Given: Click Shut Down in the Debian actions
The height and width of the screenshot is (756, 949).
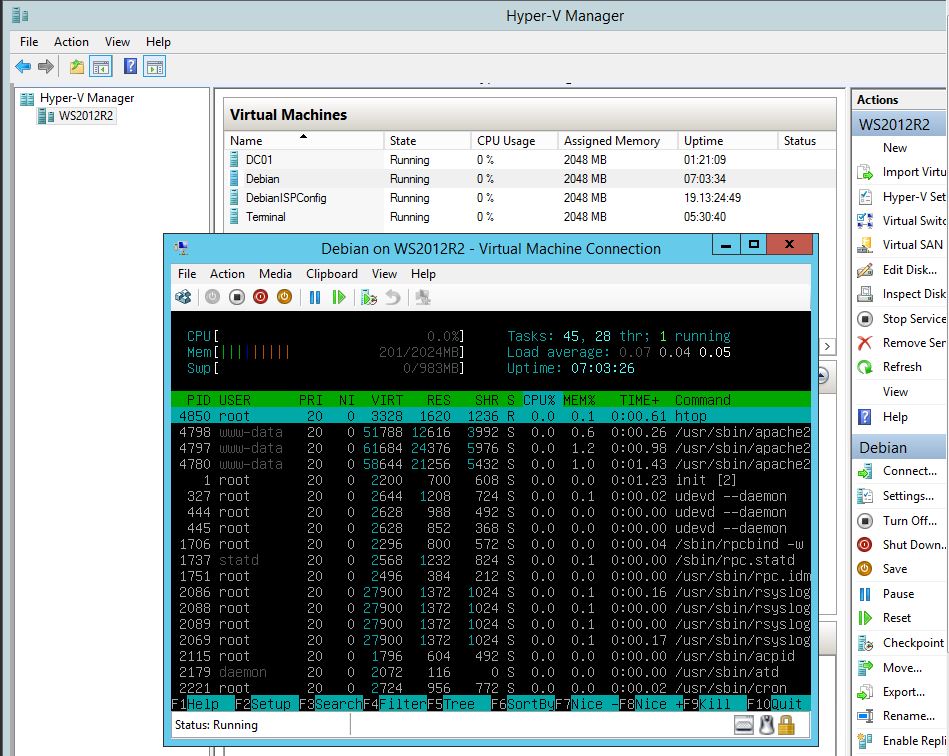Looking at the screenshot, I should [913, 545].
